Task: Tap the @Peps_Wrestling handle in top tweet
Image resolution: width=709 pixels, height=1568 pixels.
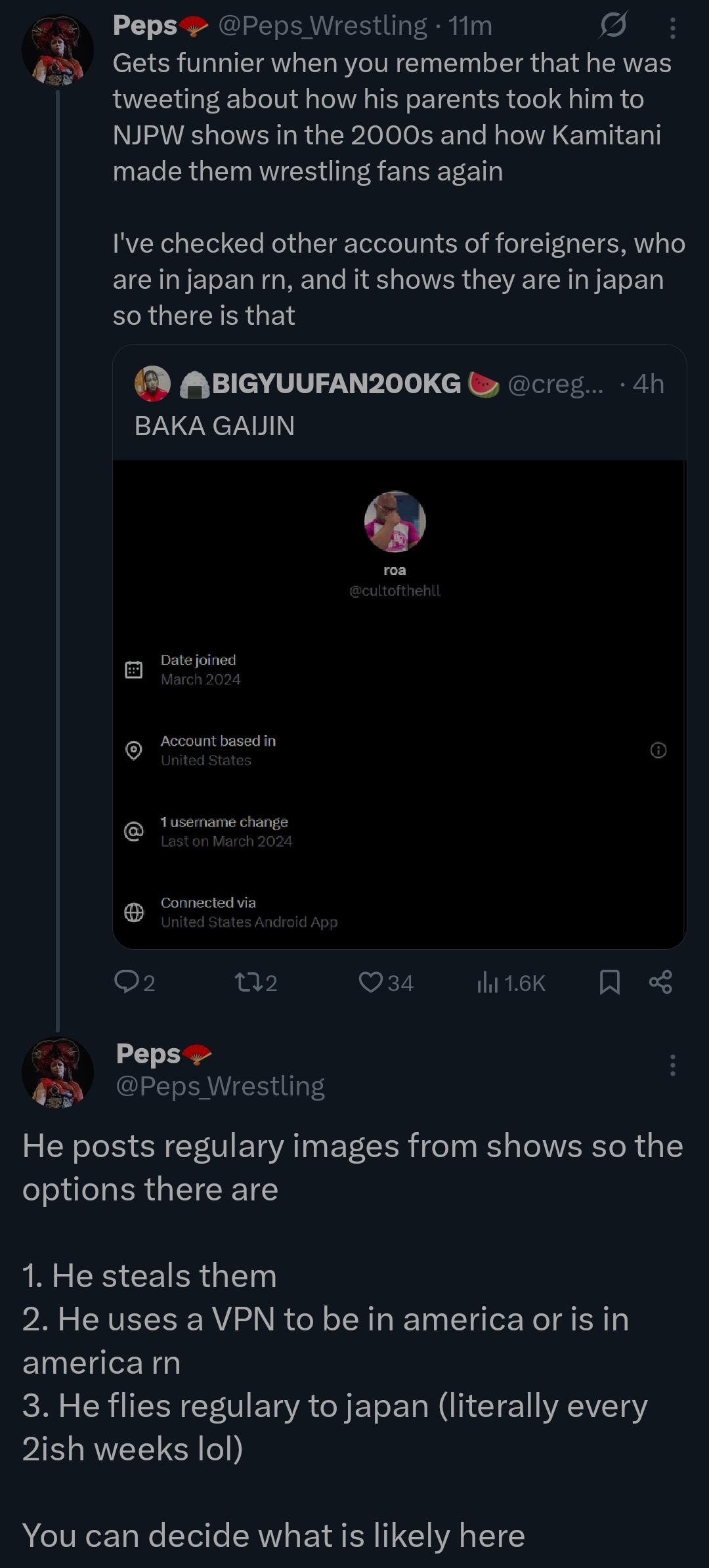Action: click(x=322, y=26)
